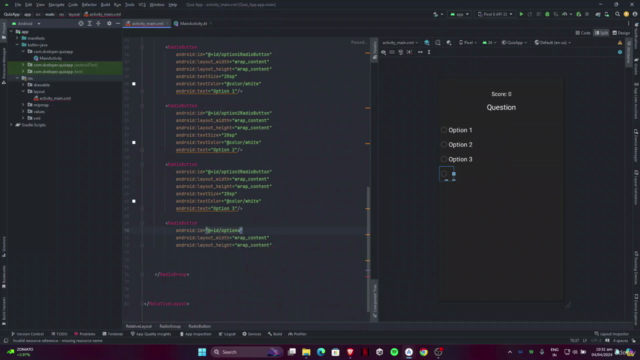
Task: Click Select Opened File target icon in Project panel
Action: pos(81,24)
